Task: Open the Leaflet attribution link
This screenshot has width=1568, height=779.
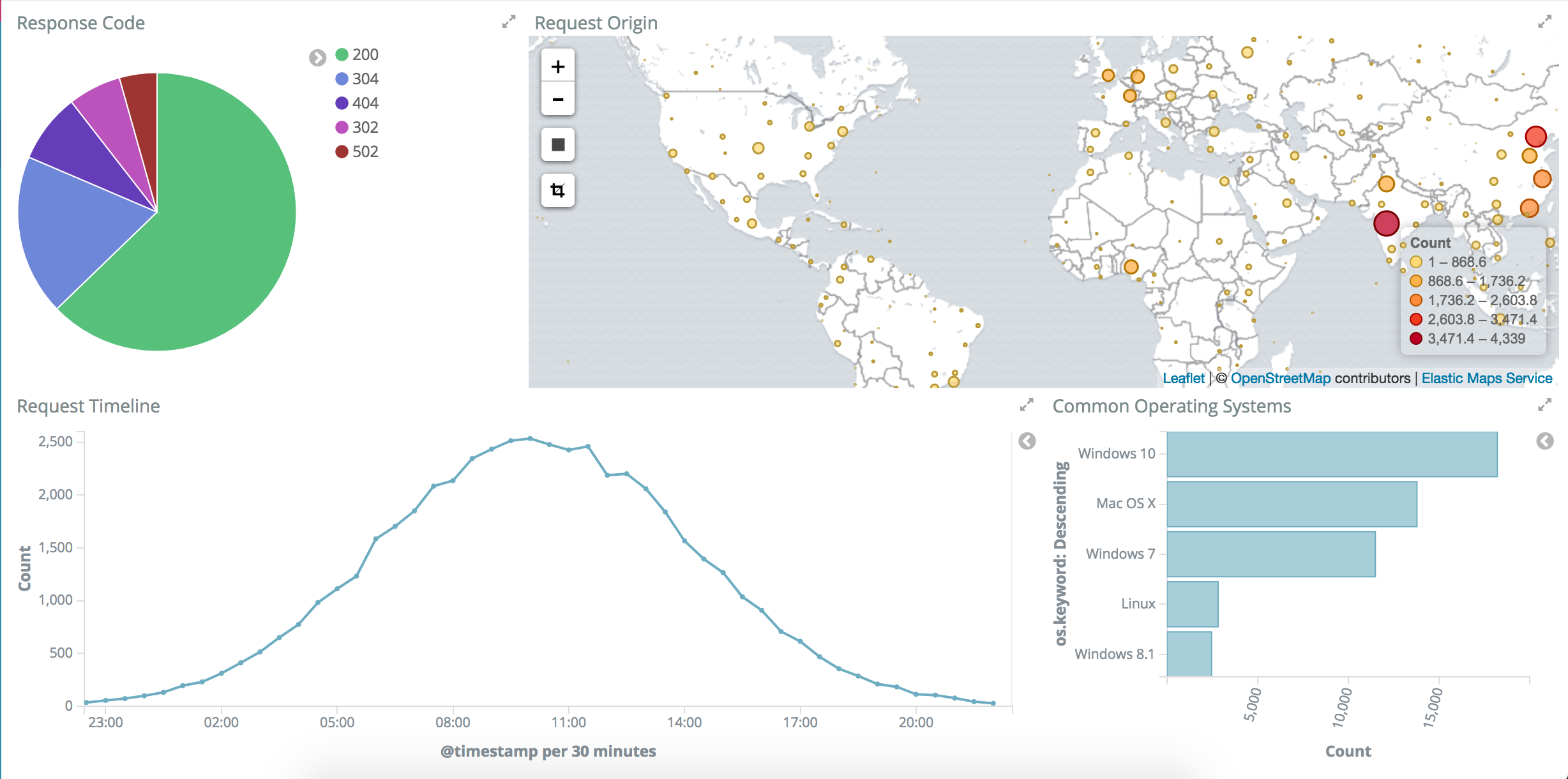Action: coord(1183,378)
